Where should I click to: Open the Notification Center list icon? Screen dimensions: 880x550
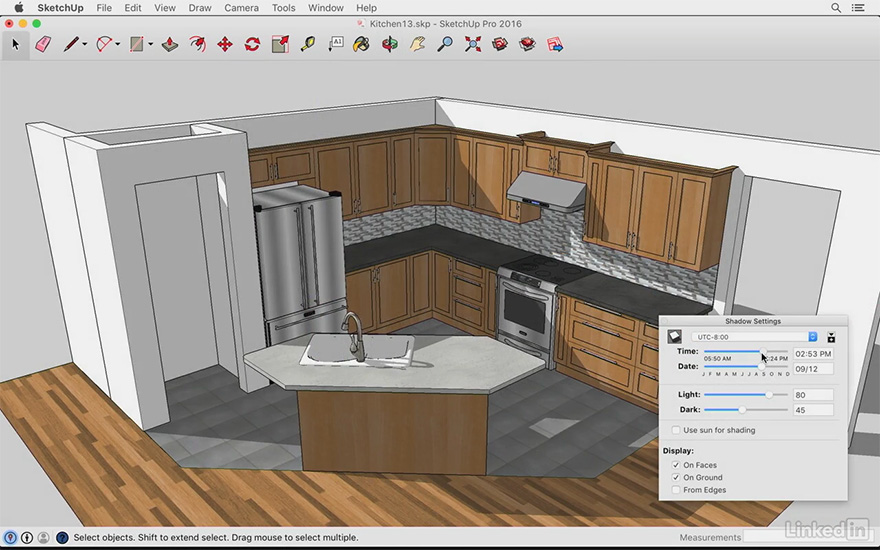pos(858,8)
